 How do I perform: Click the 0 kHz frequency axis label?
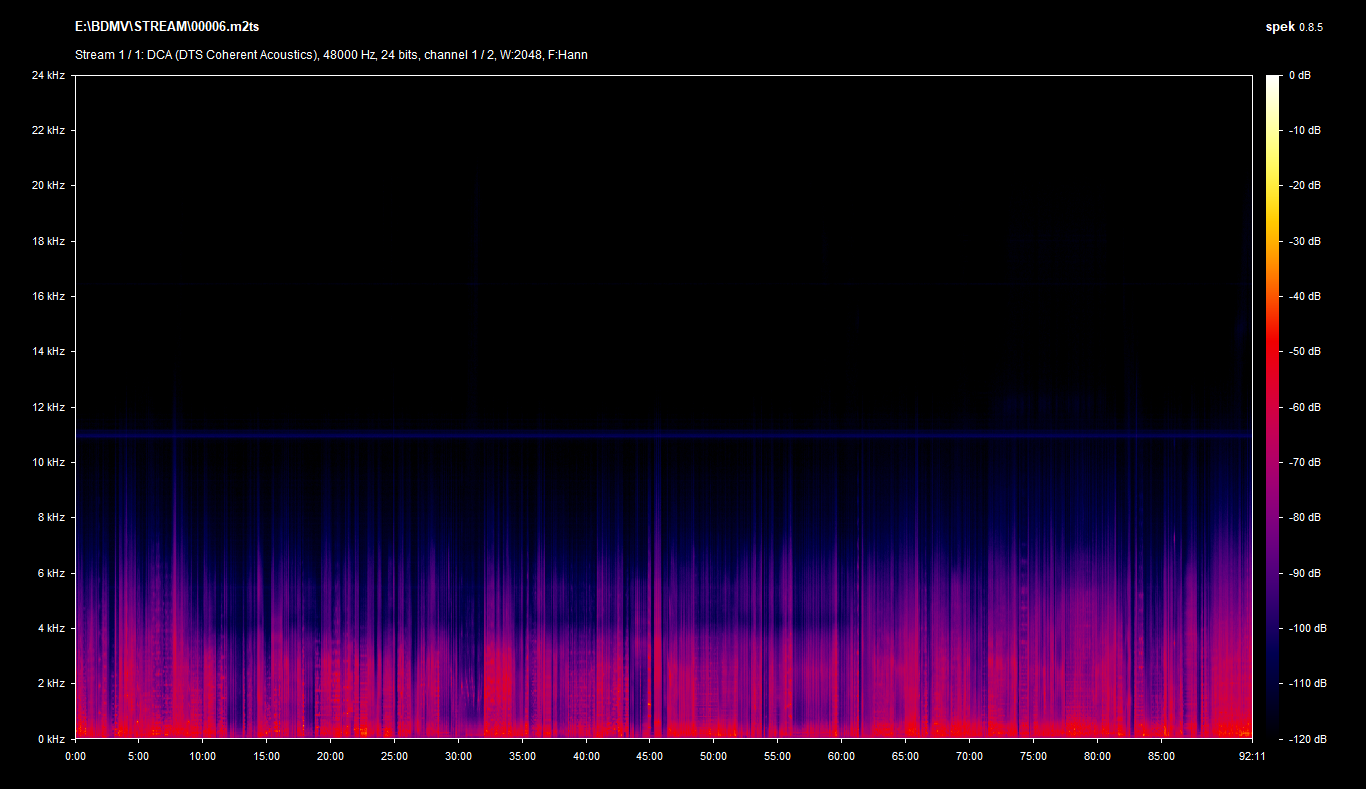(51, 739)
